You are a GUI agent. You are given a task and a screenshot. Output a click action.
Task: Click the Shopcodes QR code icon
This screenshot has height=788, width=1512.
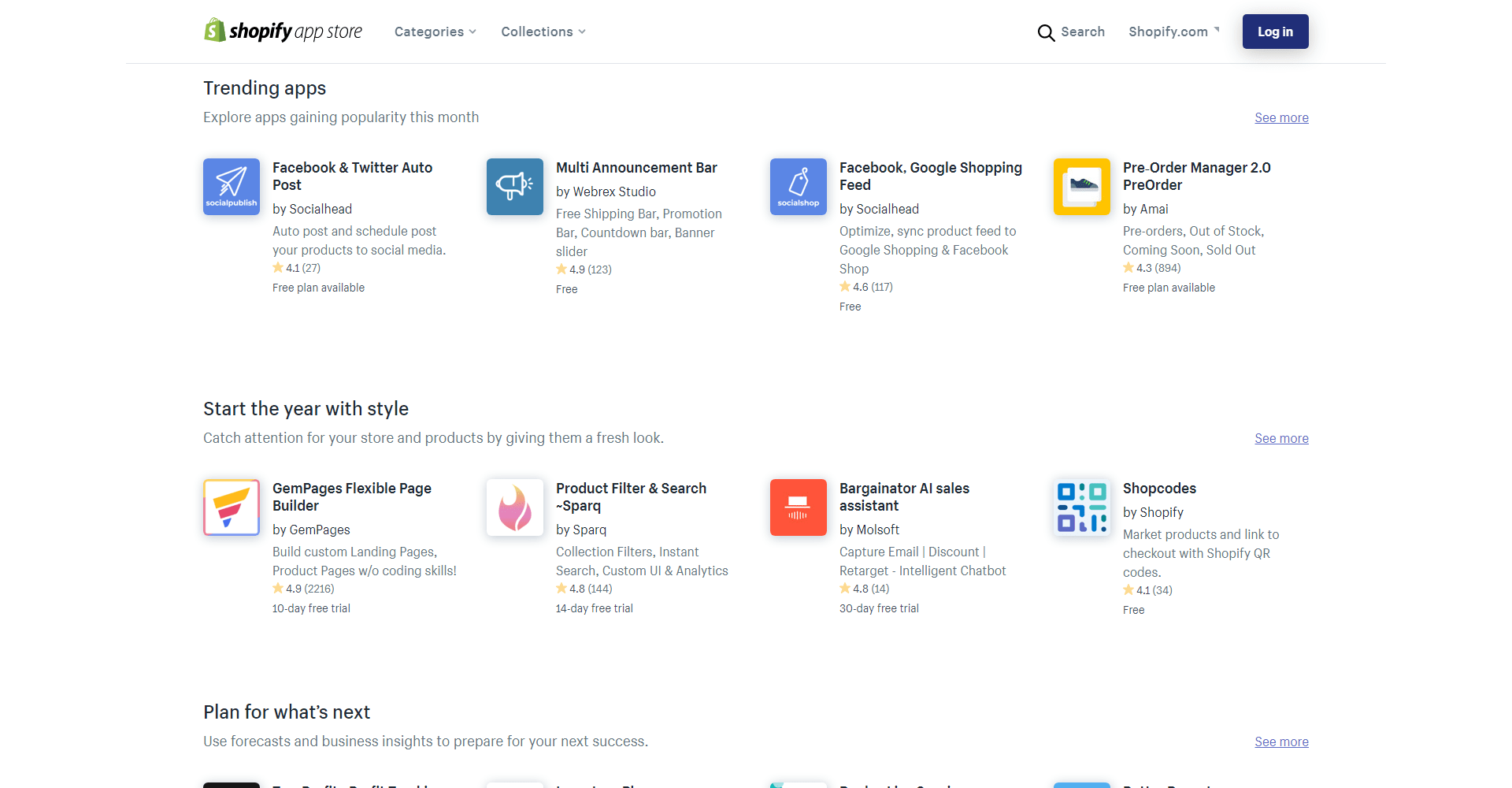(1082, 507)
